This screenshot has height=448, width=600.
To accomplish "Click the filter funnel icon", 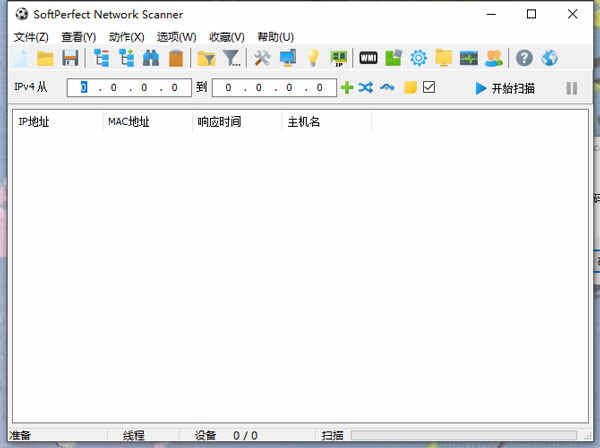I will (232, 59).
